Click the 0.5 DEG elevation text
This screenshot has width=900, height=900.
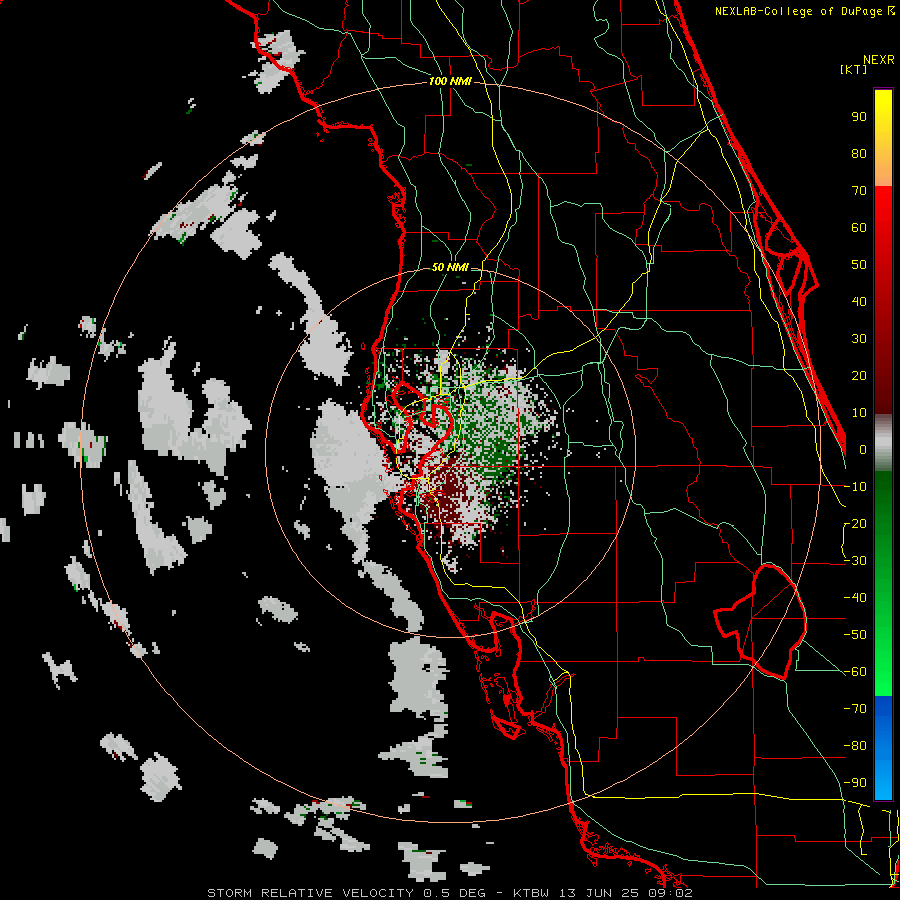455,893
